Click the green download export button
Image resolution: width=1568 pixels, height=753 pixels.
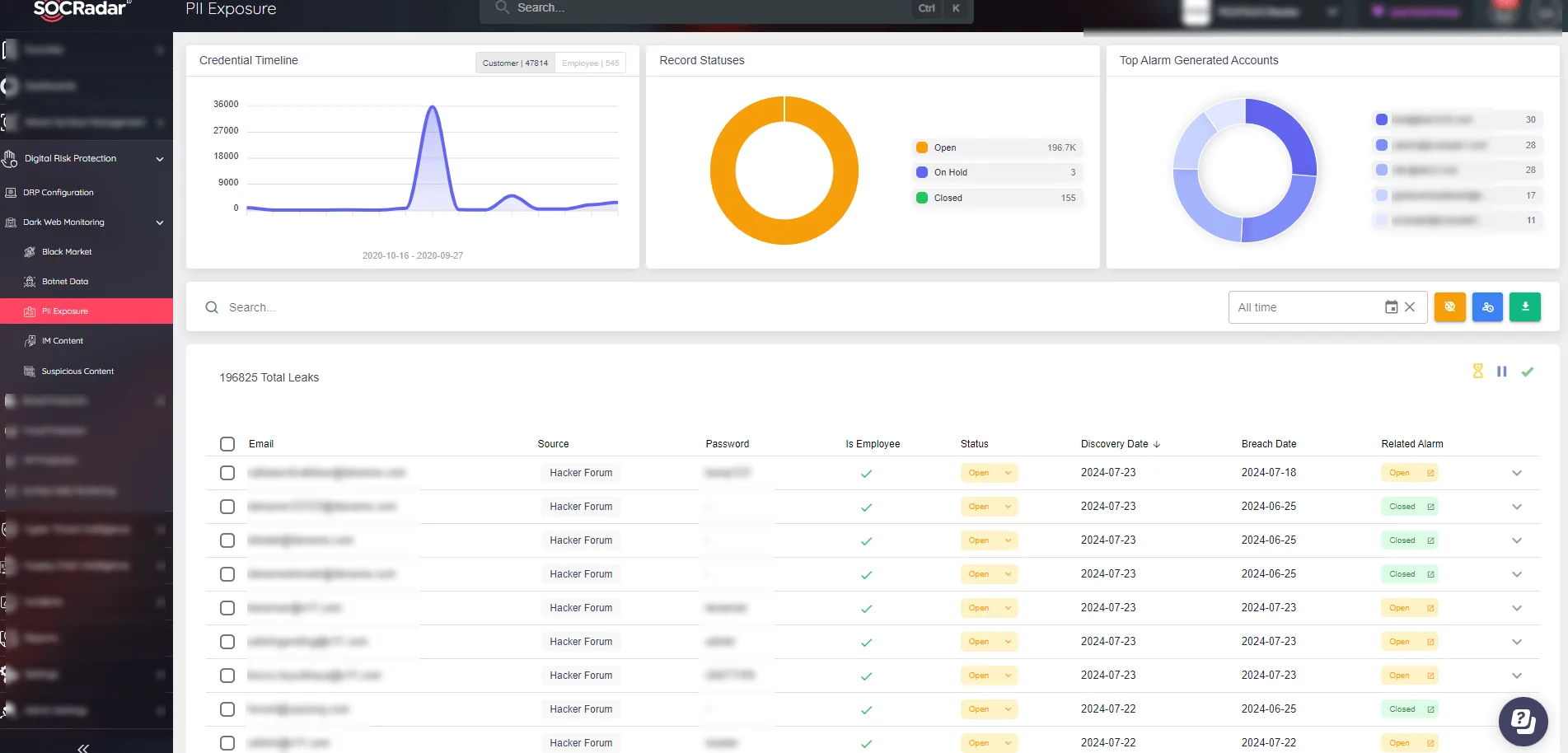tap(1525, 307)
